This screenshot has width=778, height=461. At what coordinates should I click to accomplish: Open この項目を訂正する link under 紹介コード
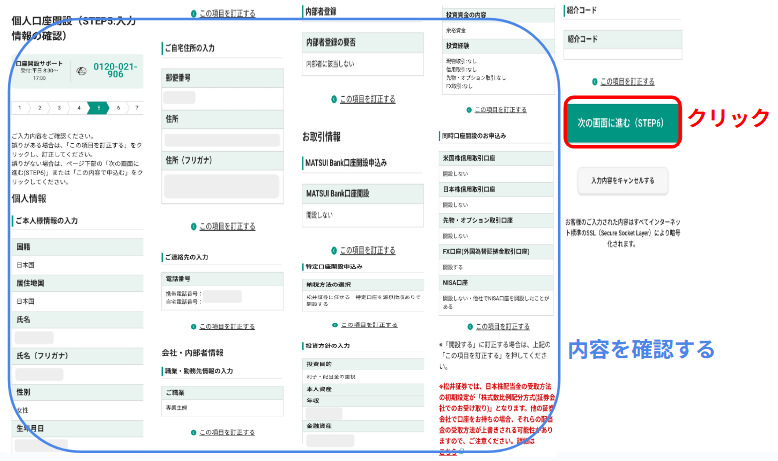coord(627,81)
